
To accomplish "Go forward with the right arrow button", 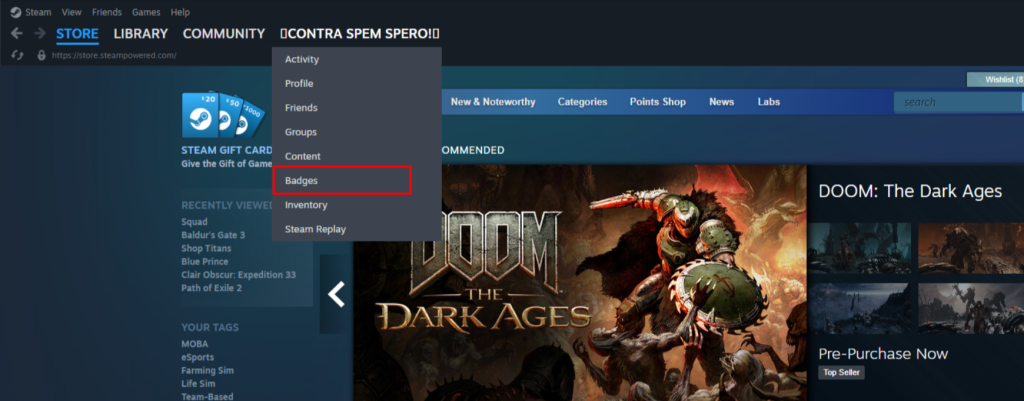I will point(40,33).
